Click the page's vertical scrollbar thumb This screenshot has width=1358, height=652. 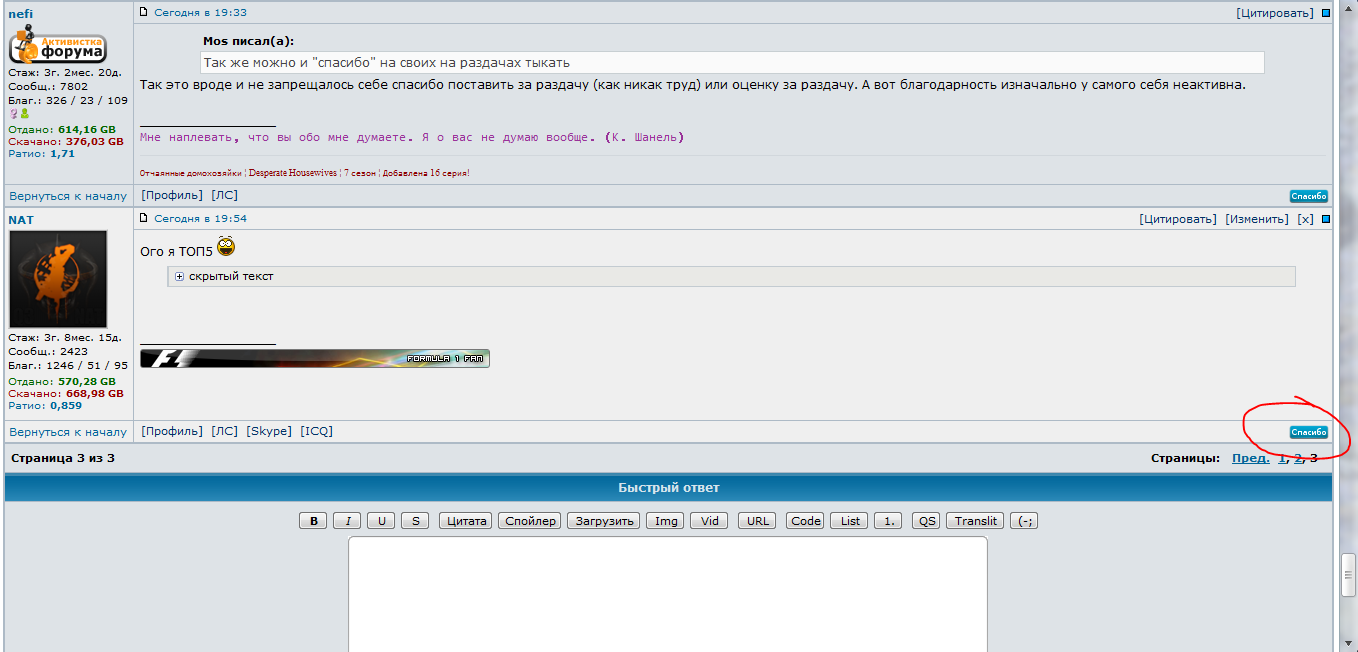point(1348,574)
